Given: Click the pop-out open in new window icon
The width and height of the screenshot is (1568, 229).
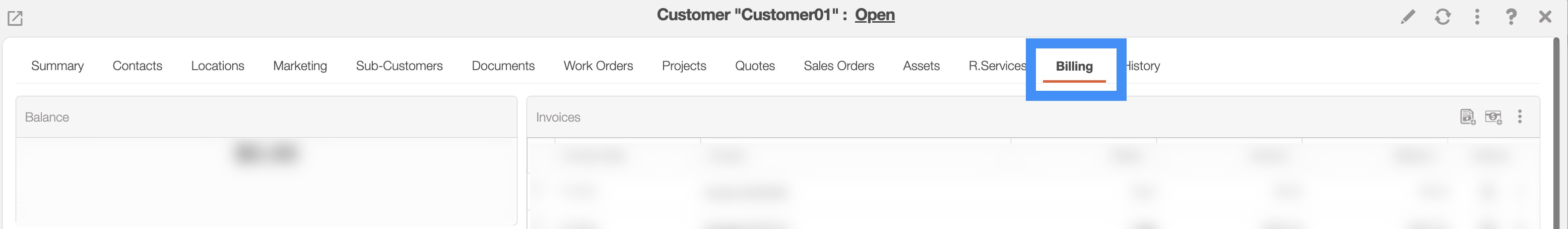Looking at the screenshot, I should click(15, 18).
